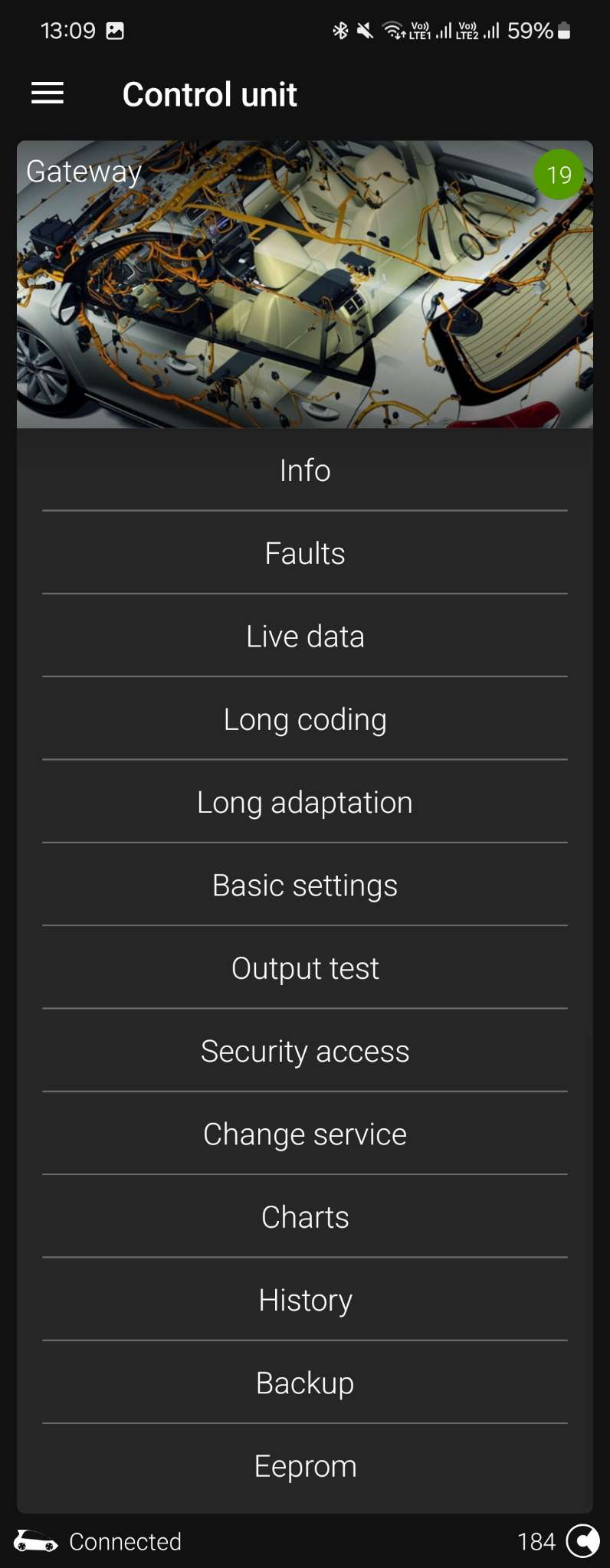610x1568 pixels.
Task: Go to Basic settings
Action: click(305, 885)
